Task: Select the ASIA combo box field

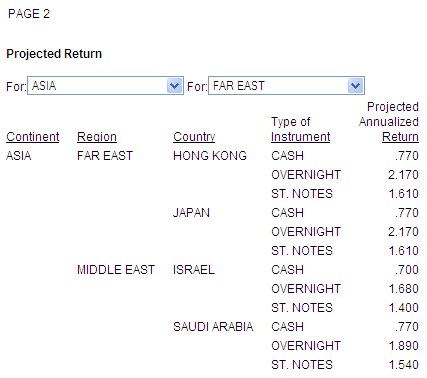Action: coord(105,86)
